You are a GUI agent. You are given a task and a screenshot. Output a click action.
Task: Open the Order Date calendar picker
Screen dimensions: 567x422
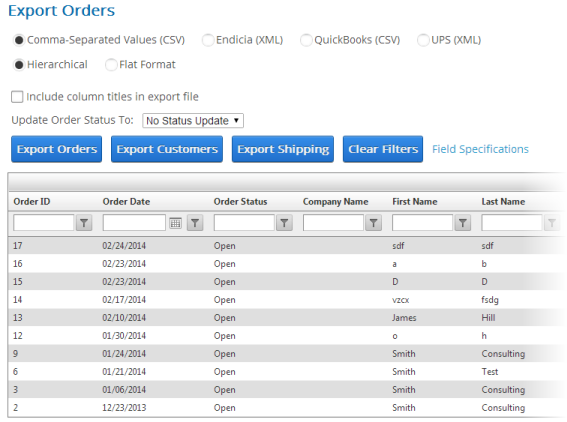(176, 223)
